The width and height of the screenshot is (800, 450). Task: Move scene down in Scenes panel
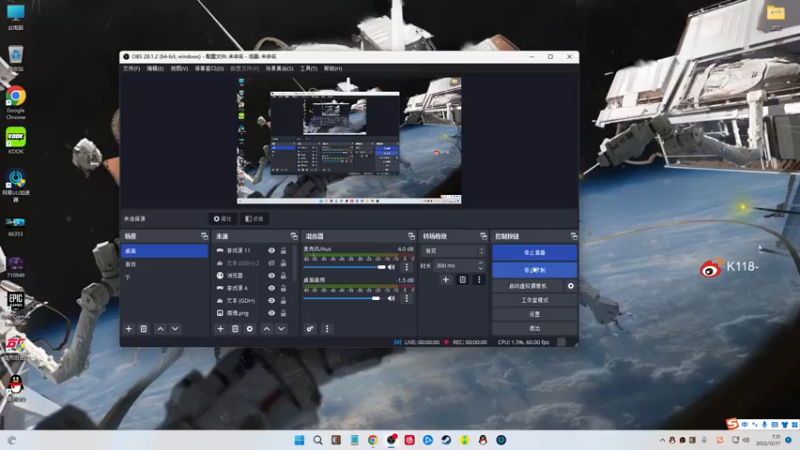click(x=175, y=329)
